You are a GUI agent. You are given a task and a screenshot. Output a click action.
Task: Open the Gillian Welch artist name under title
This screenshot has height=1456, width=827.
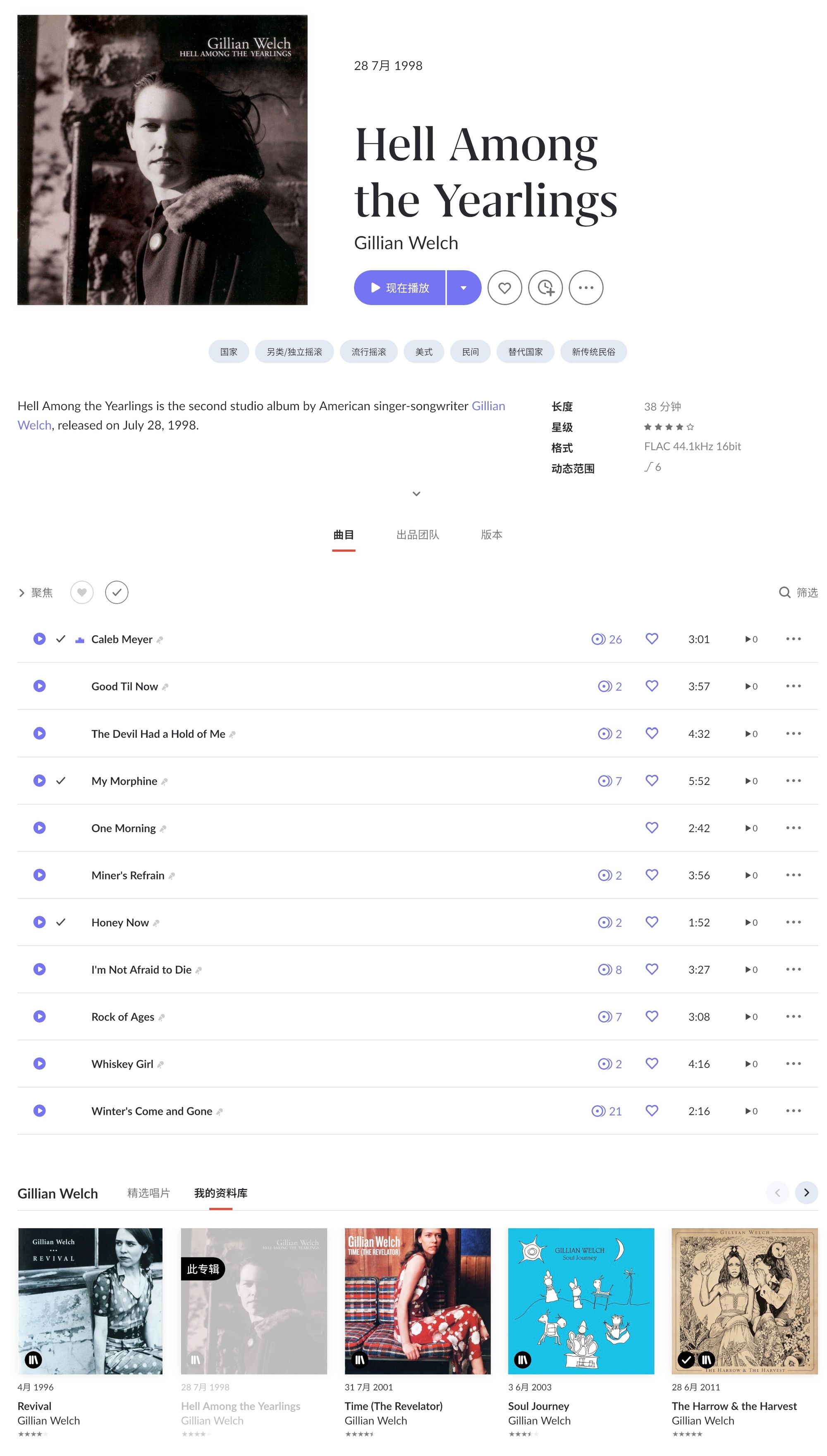pos(406,243)
